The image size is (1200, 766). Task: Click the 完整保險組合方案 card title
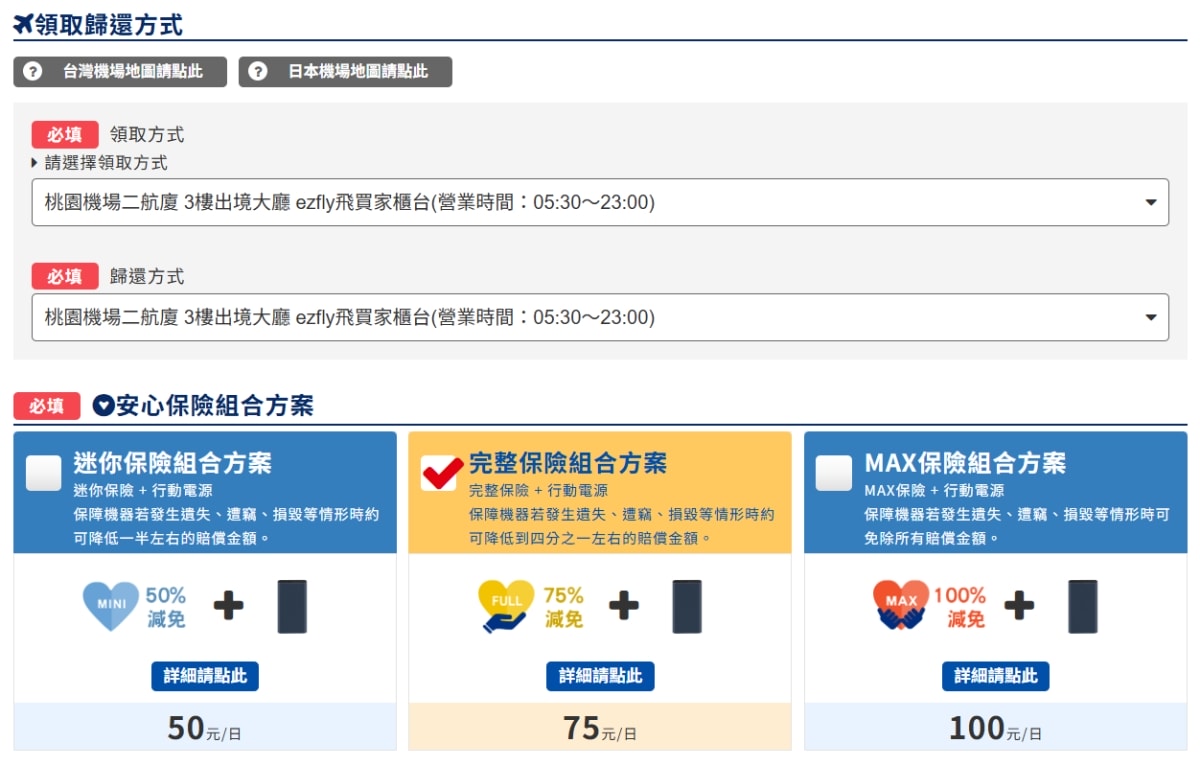(568, 463)
